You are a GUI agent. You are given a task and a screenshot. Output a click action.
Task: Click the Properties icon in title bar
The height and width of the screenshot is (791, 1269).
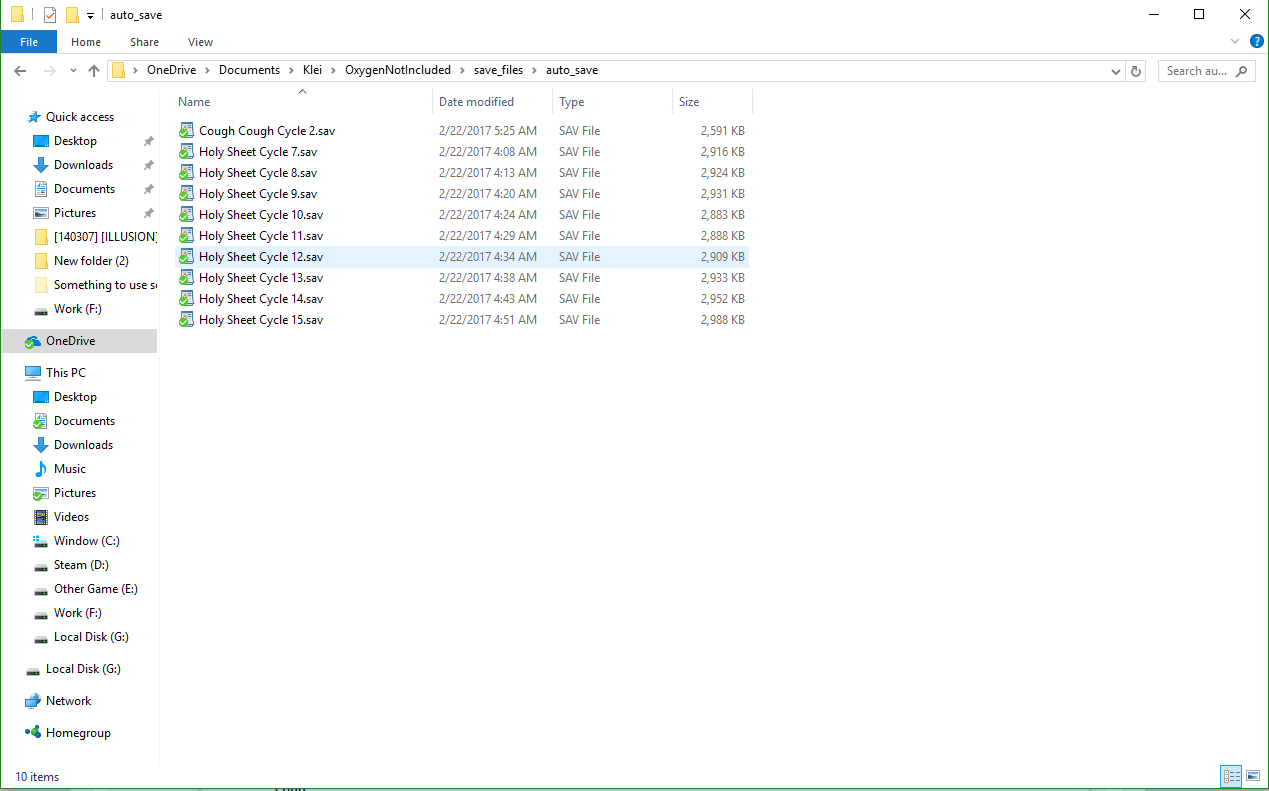pos(50,15)
